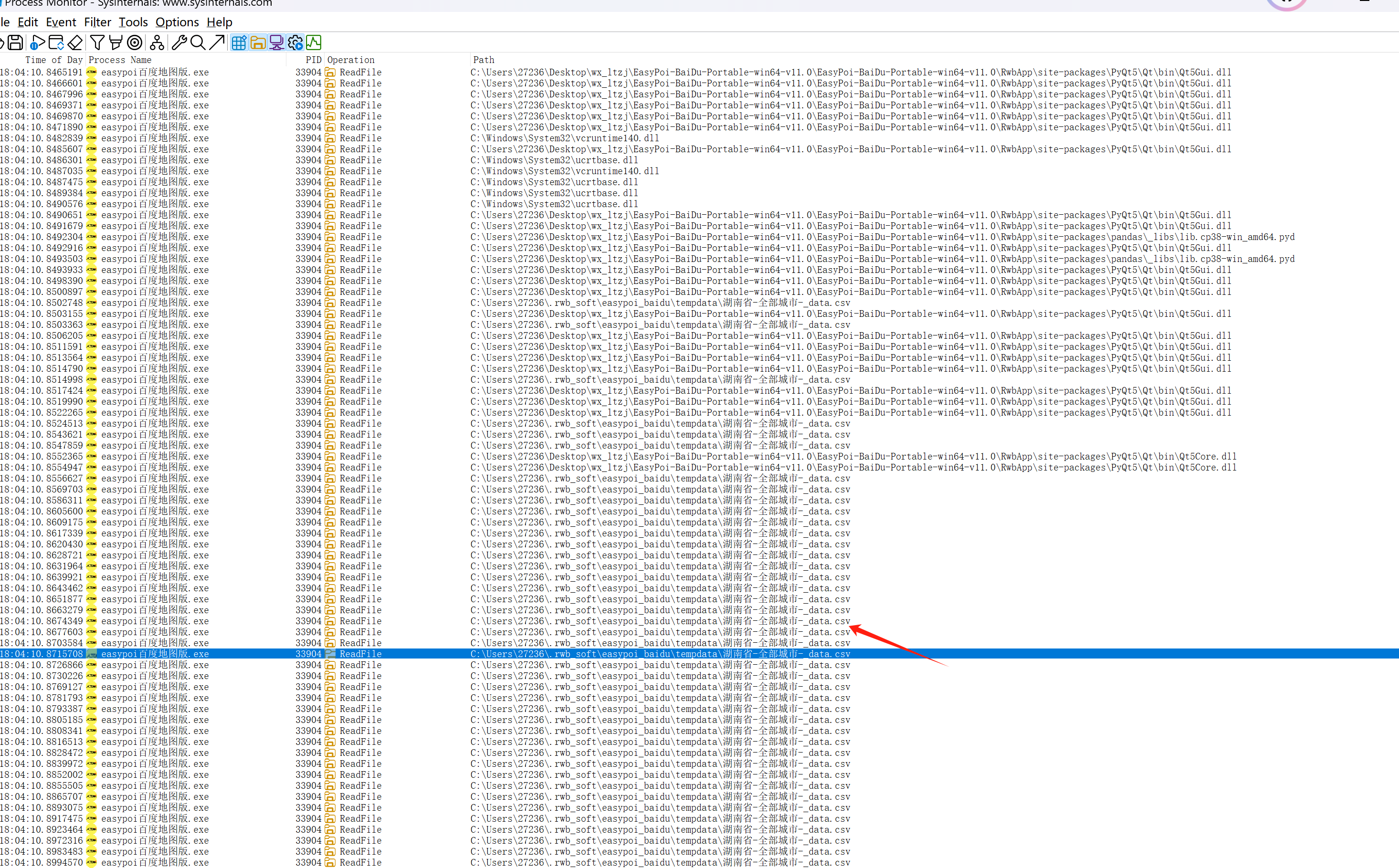Toggle Show Network Activity icon

(x=277, y=42)
